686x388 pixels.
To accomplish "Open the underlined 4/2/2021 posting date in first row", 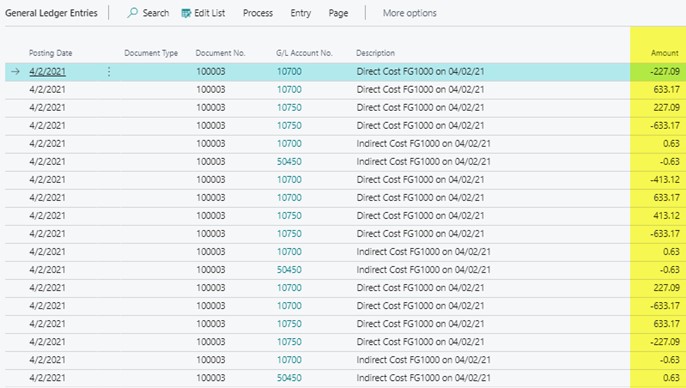I will point(47,71).
